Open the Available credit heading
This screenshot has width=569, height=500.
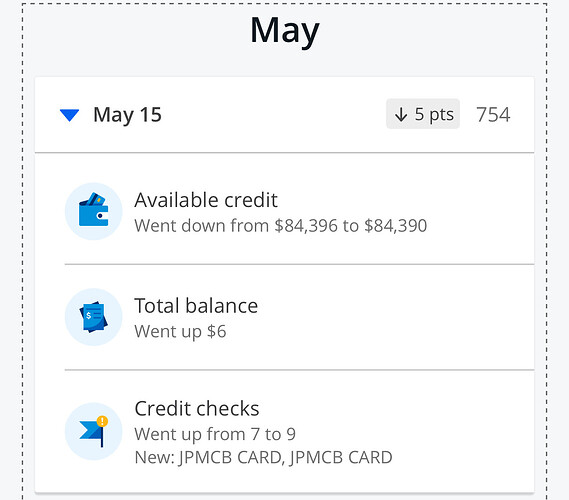point(206,200)
